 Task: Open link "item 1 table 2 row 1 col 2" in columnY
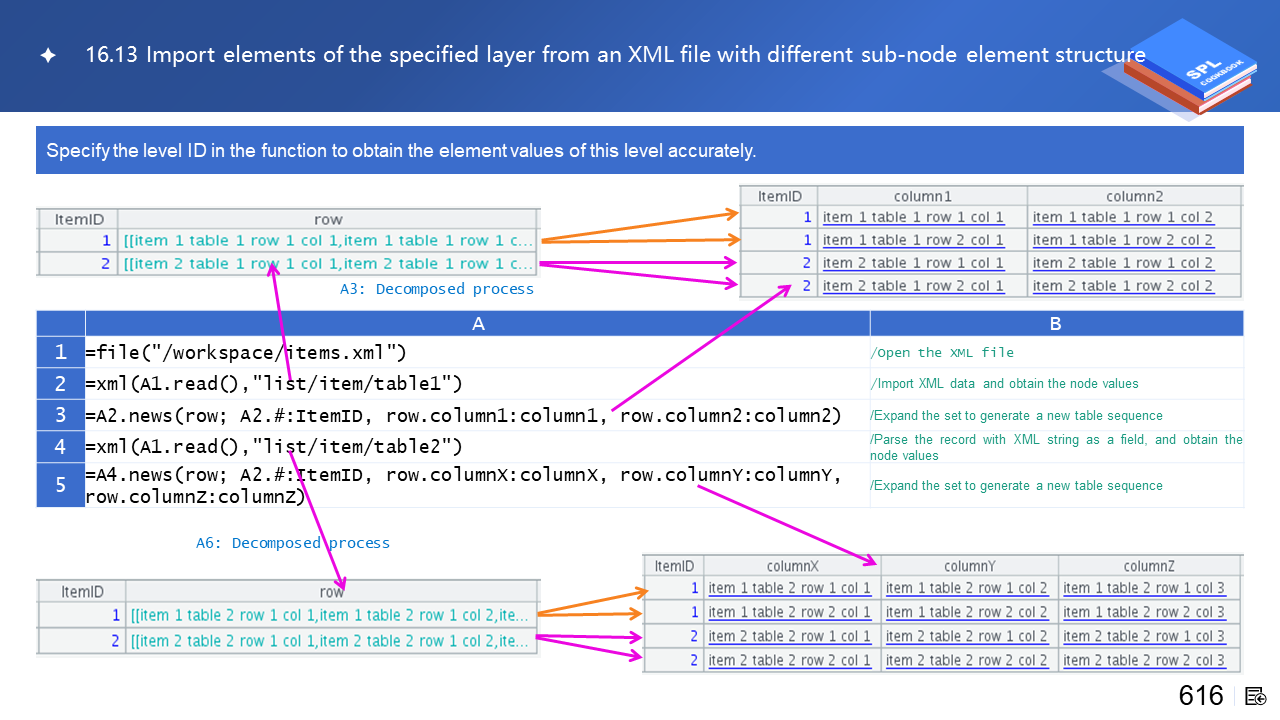coord(966,588)
